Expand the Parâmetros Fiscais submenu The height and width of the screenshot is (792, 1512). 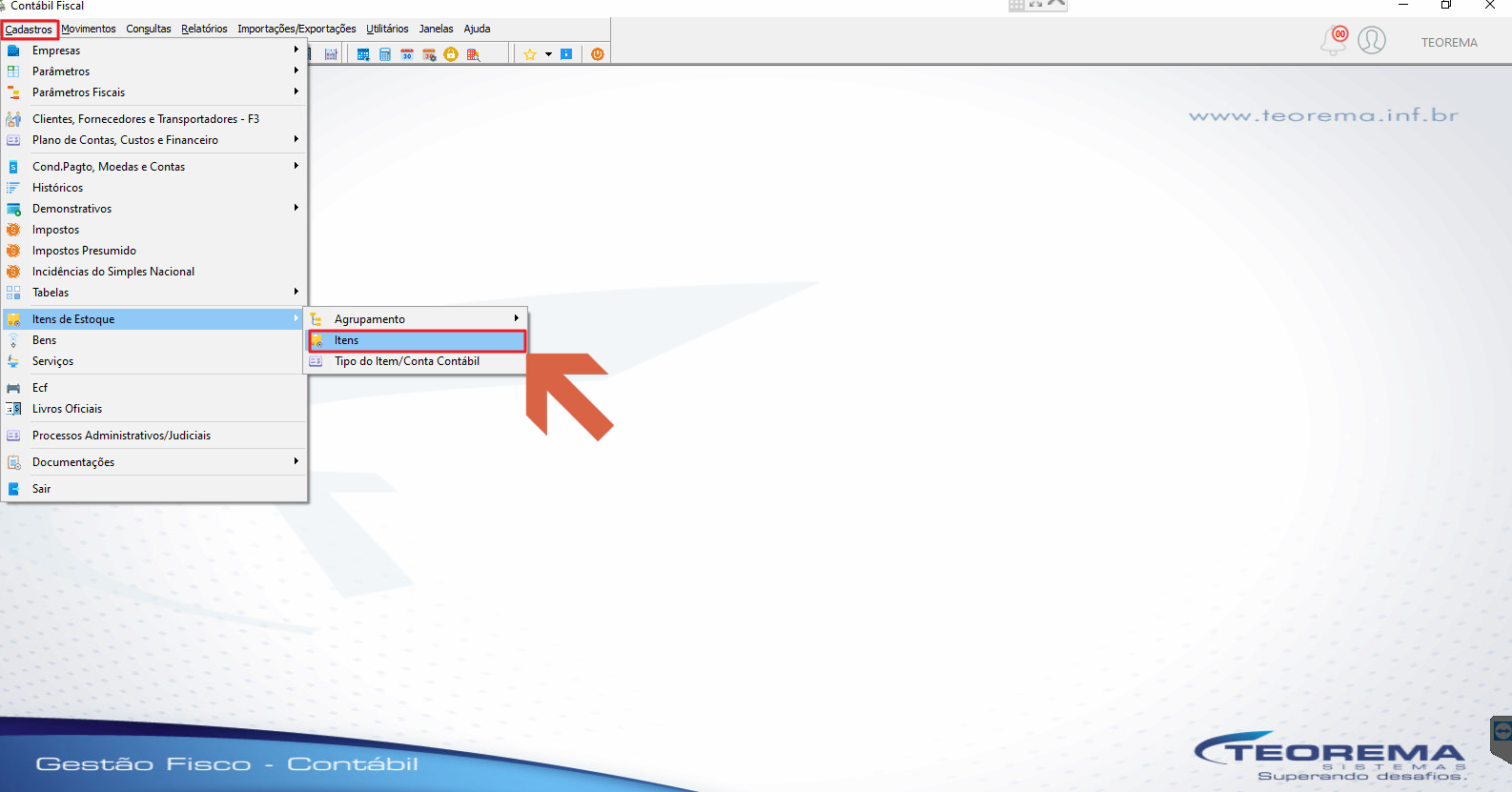[x=153, y=92]
